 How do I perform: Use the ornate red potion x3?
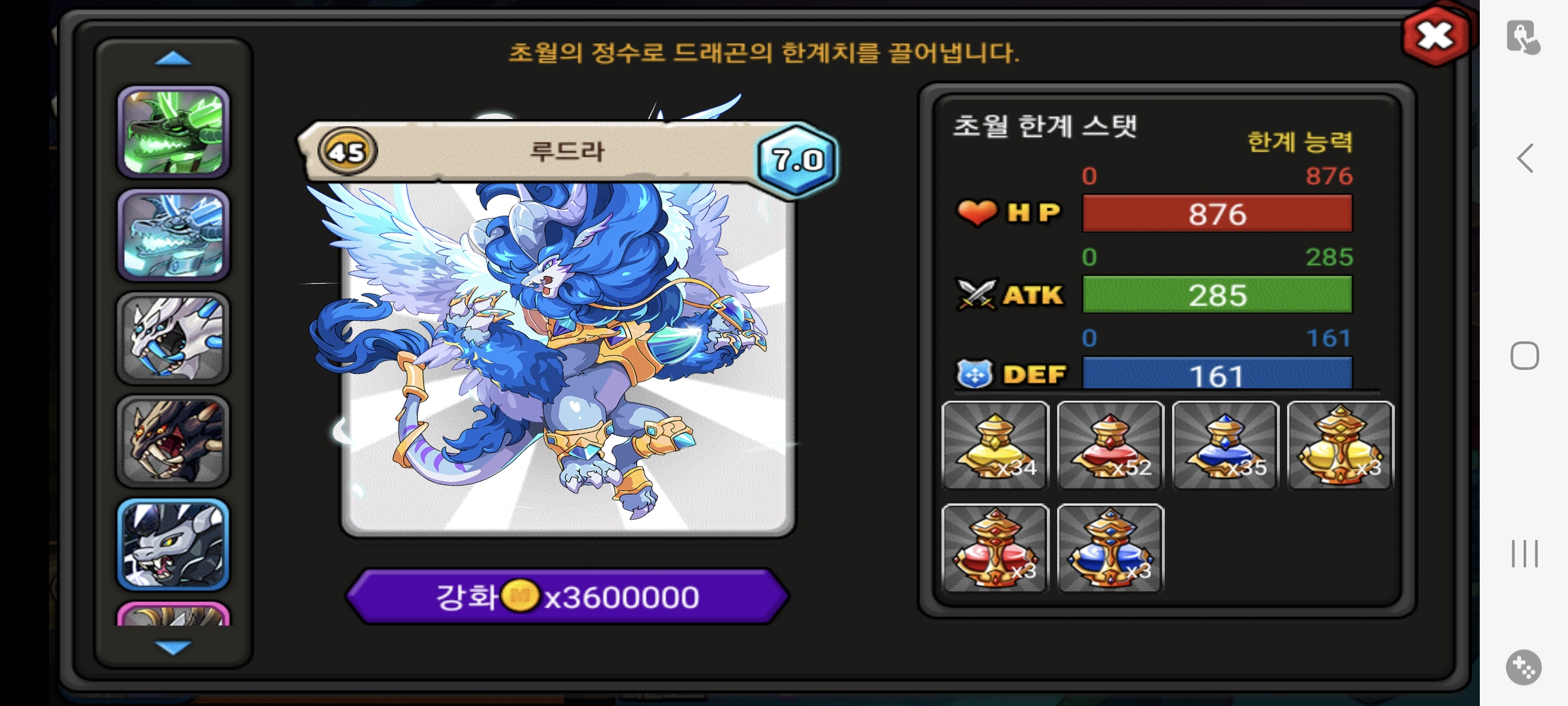[995, 548]
